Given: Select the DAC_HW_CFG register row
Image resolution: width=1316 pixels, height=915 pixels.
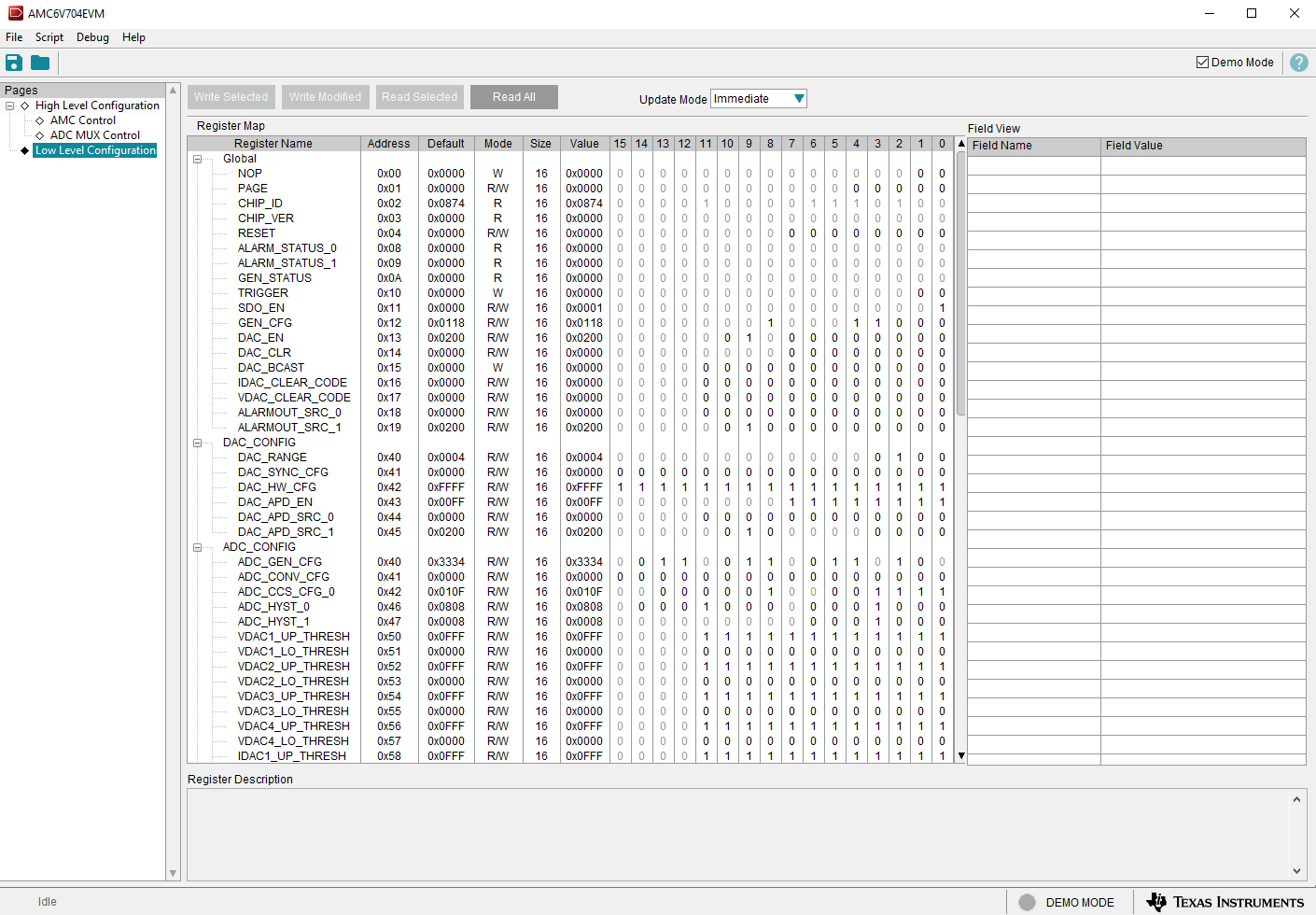Looking at the screenshot, I should point(570,487).
